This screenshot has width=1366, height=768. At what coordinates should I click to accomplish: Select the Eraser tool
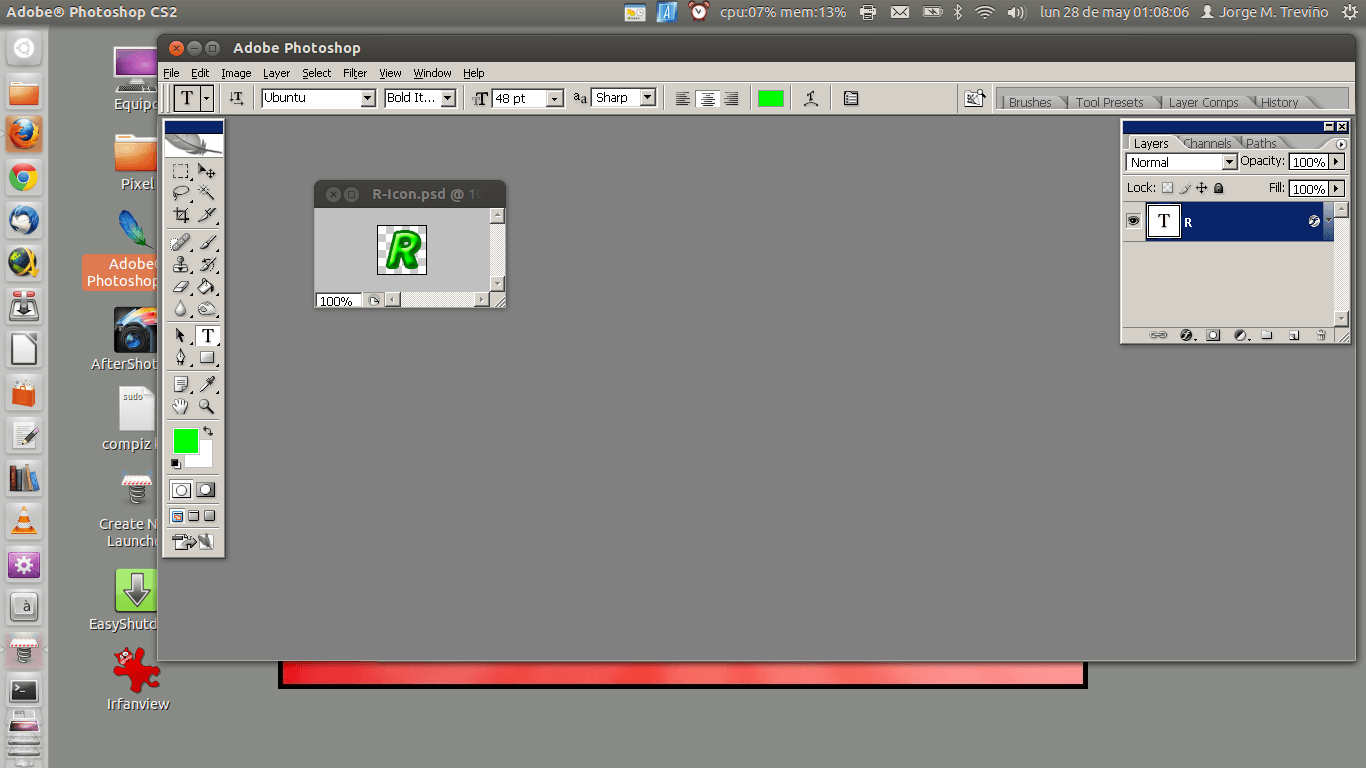[181, 287]
